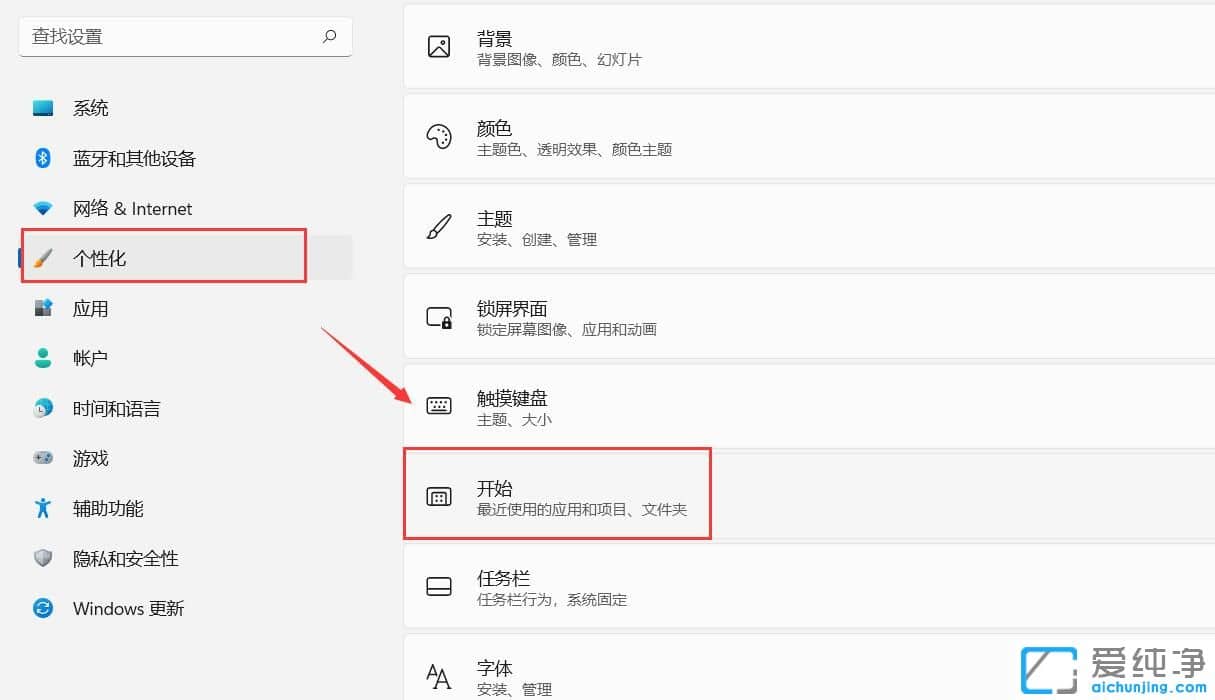Click the 背景图像、颜色、幻灯片 description
The height and width of the screenshot is (700, 1215).
coord(560,60)
